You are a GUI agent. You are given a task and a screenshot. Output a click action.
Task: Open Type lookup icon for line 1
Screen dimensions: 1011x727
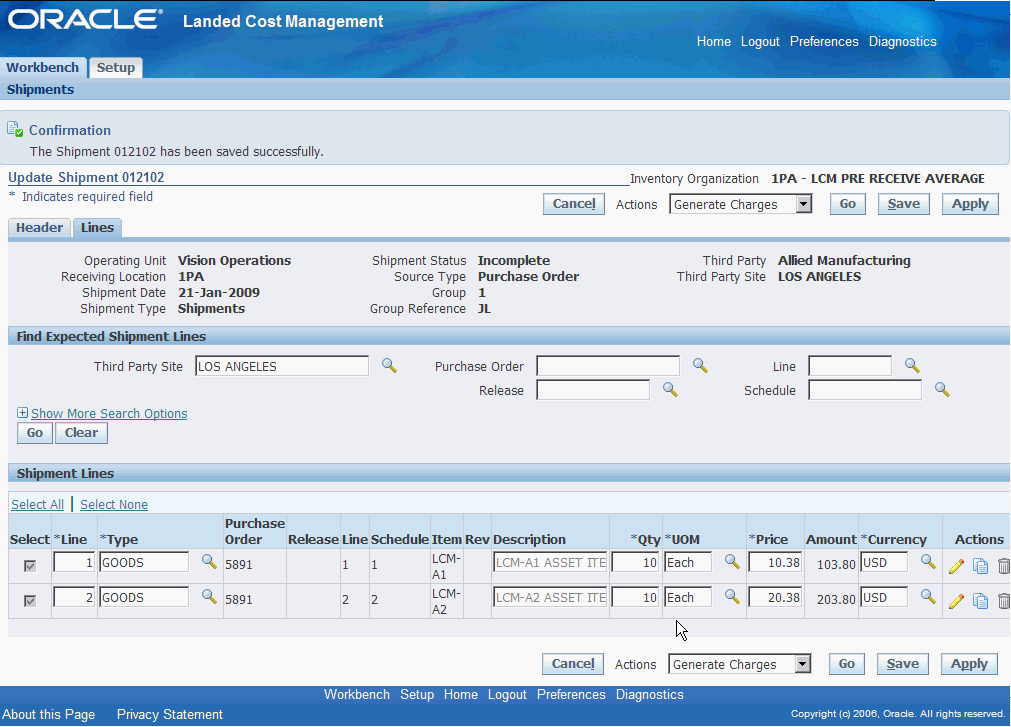(x=209, y=561)
